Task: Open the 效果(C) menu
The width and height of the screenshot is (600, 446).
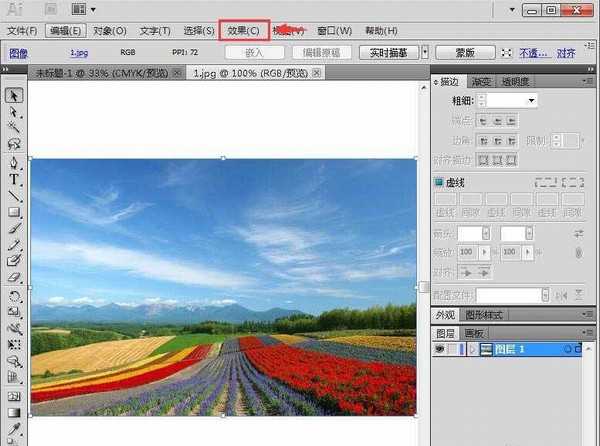Action: (243, 31)
